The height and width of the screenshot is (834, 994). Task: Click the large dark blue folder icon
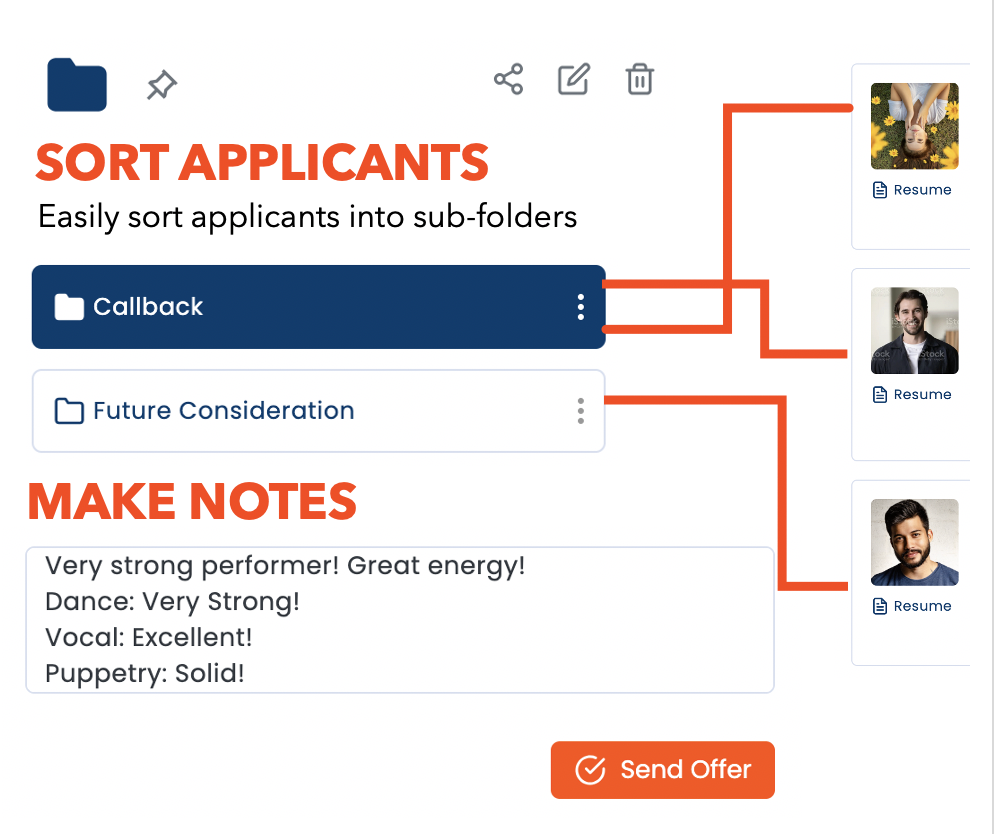[77, 85]
